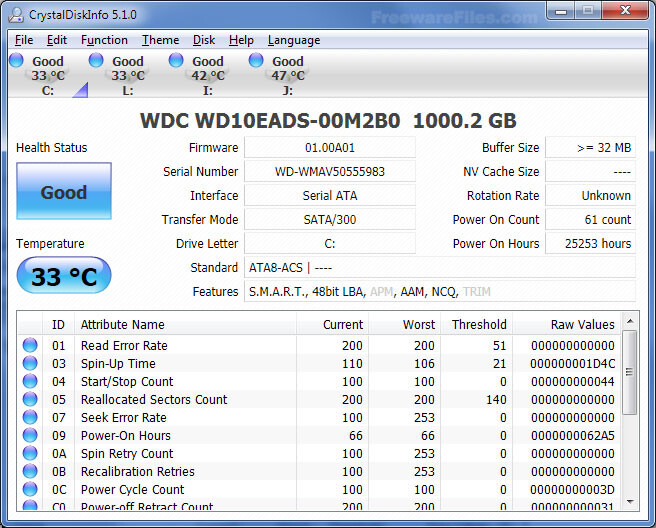Click the Buffer Size field >= 32 MB
Image resolution: width=656 pixels, height=528 pixels.
(x=590, y=148)
